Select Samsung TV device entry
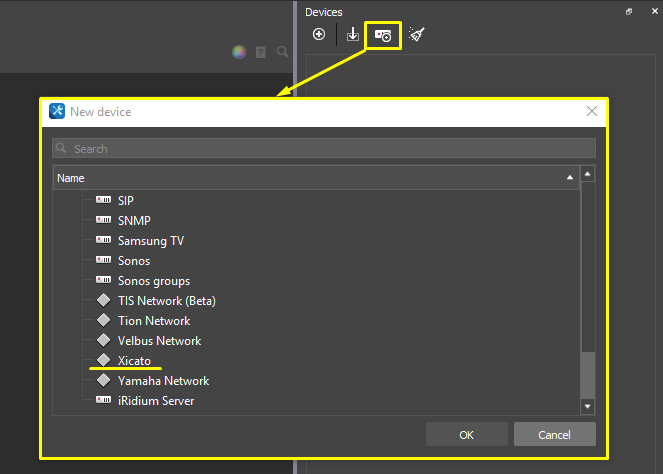This screenshot has height=474, width=663. 150,241
